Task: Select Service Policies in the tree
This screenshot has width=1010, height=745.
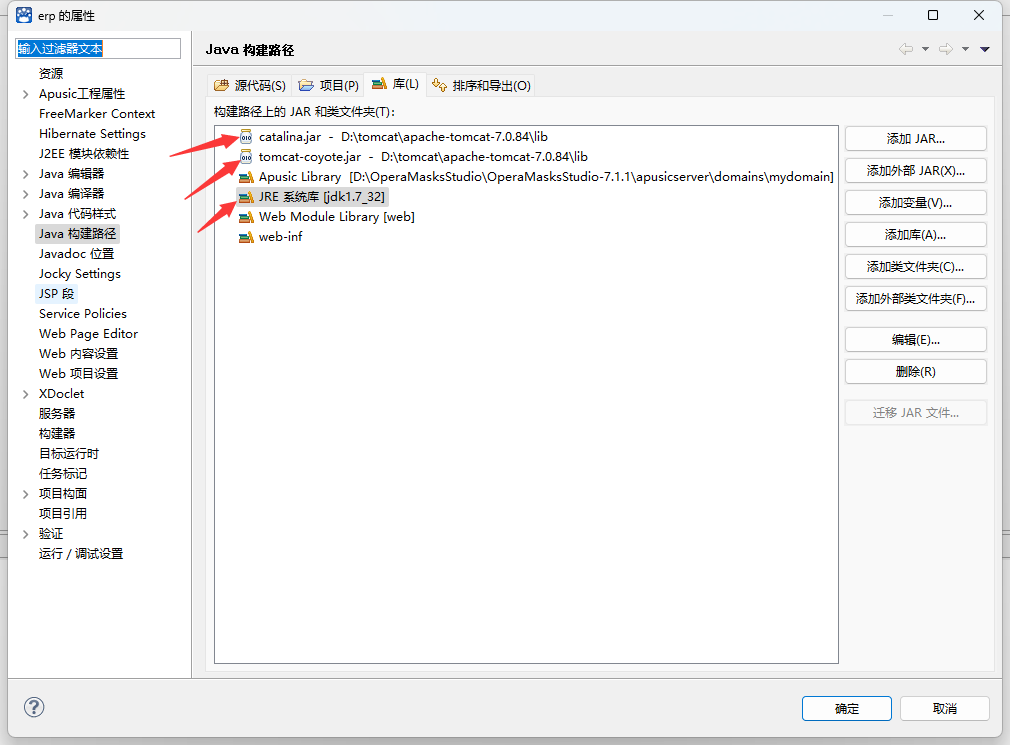Action: tap(82, 314)
